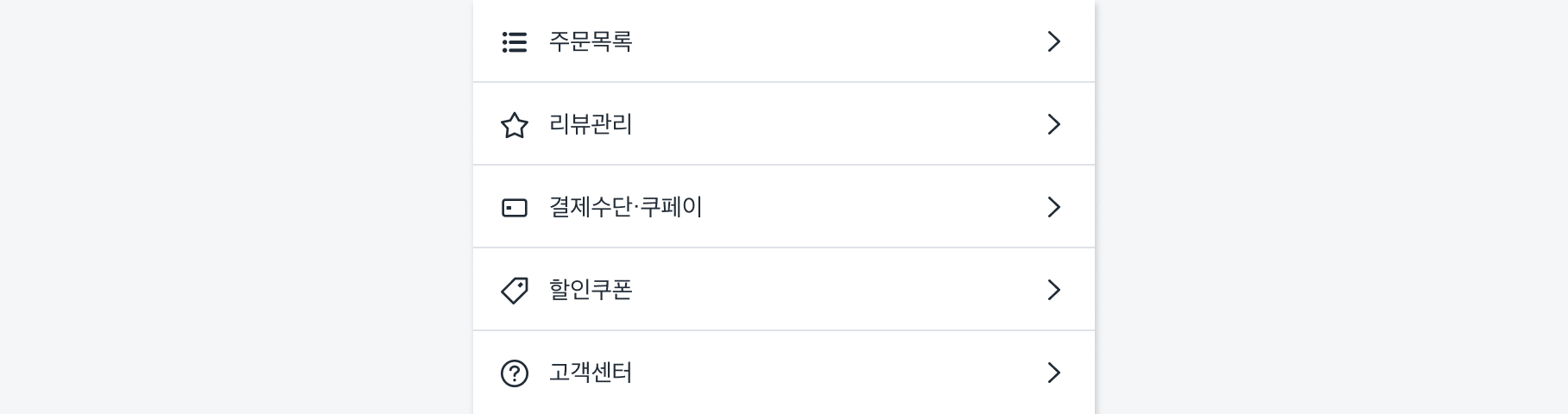The image size is (1568, 414).
Task: Click the chevron arrow beside 결제수단·쿠페이
Action: [x=1053, y=207]
